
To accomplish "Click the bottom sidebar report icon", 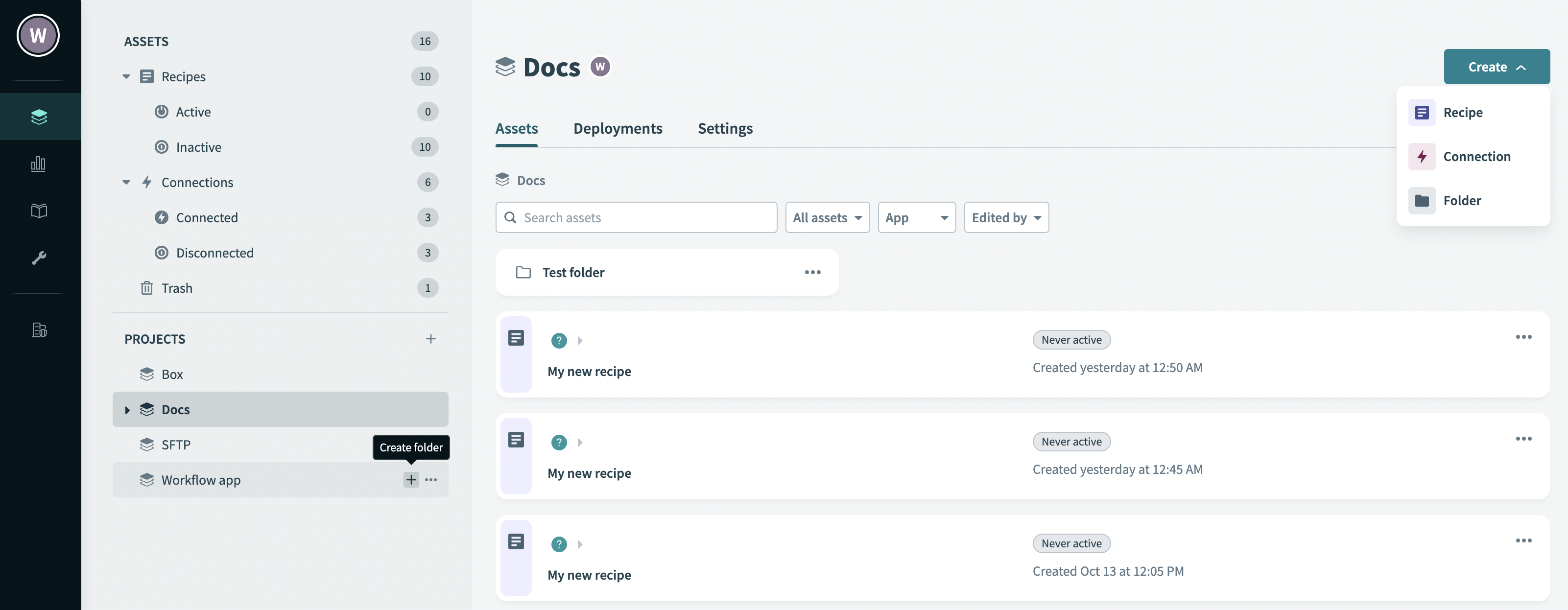I will click(x=38, y=330).
